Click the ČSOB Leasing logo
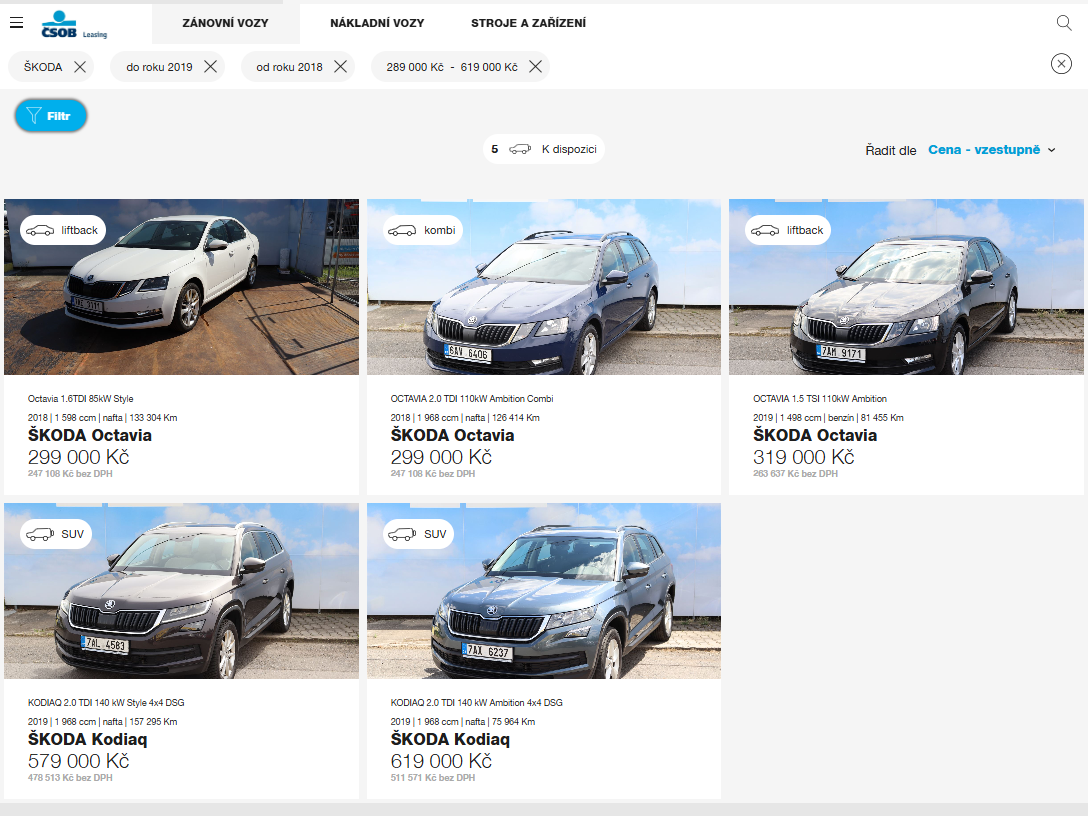 (x=74, y=24)
